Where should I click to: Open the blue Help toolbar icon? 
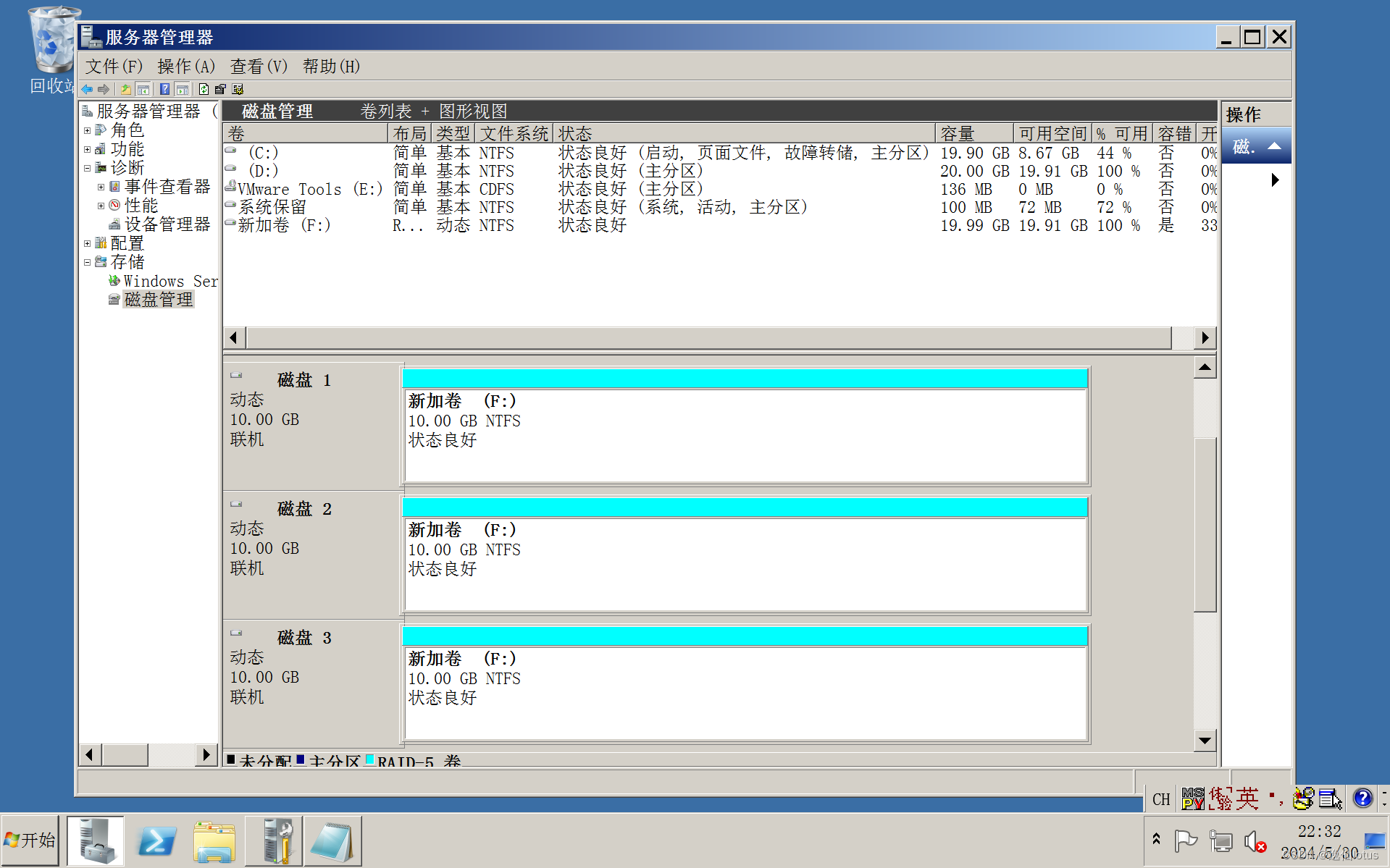pos(165,89)
